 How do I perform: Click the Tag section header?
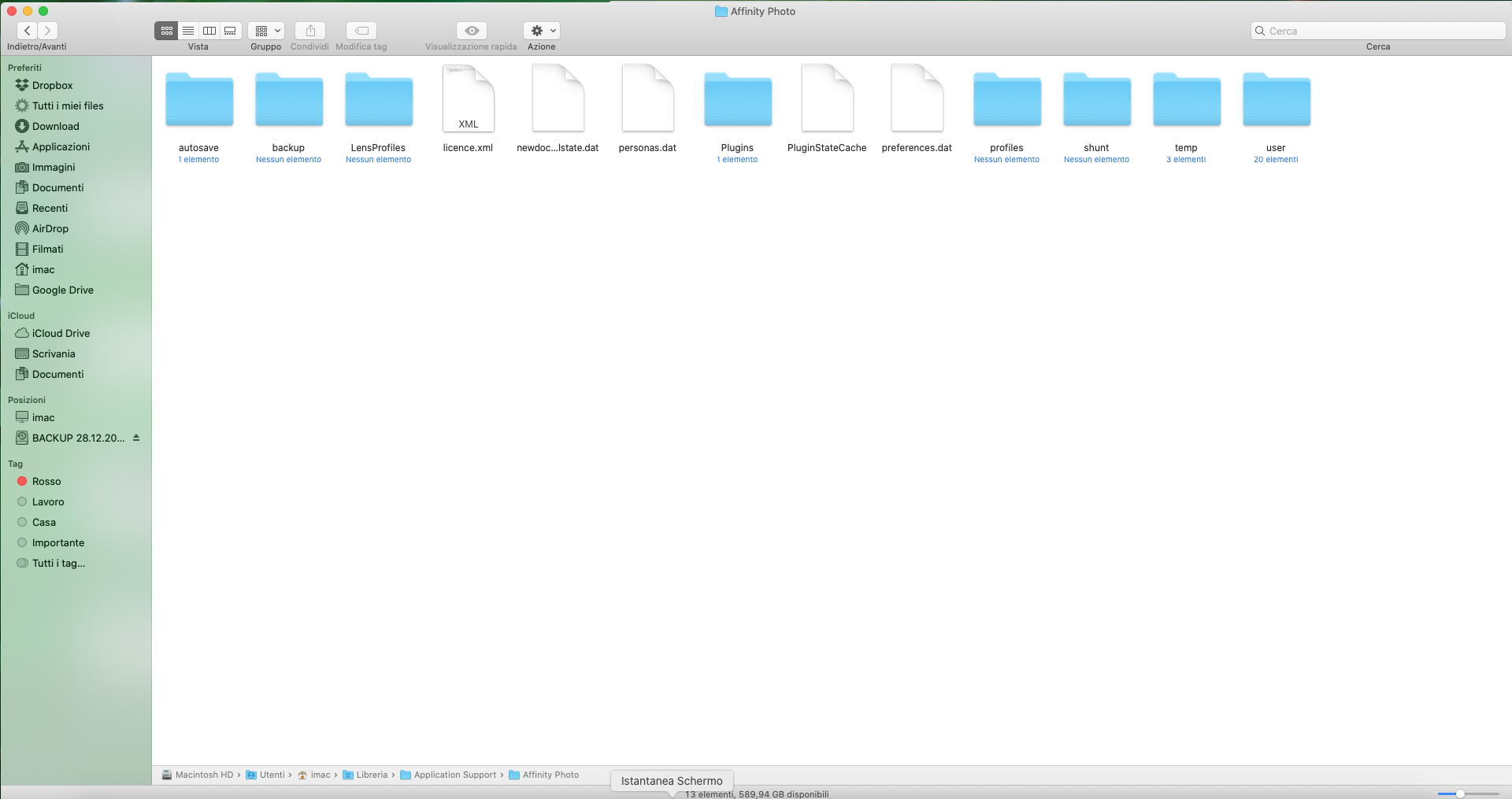pos(15,464)
